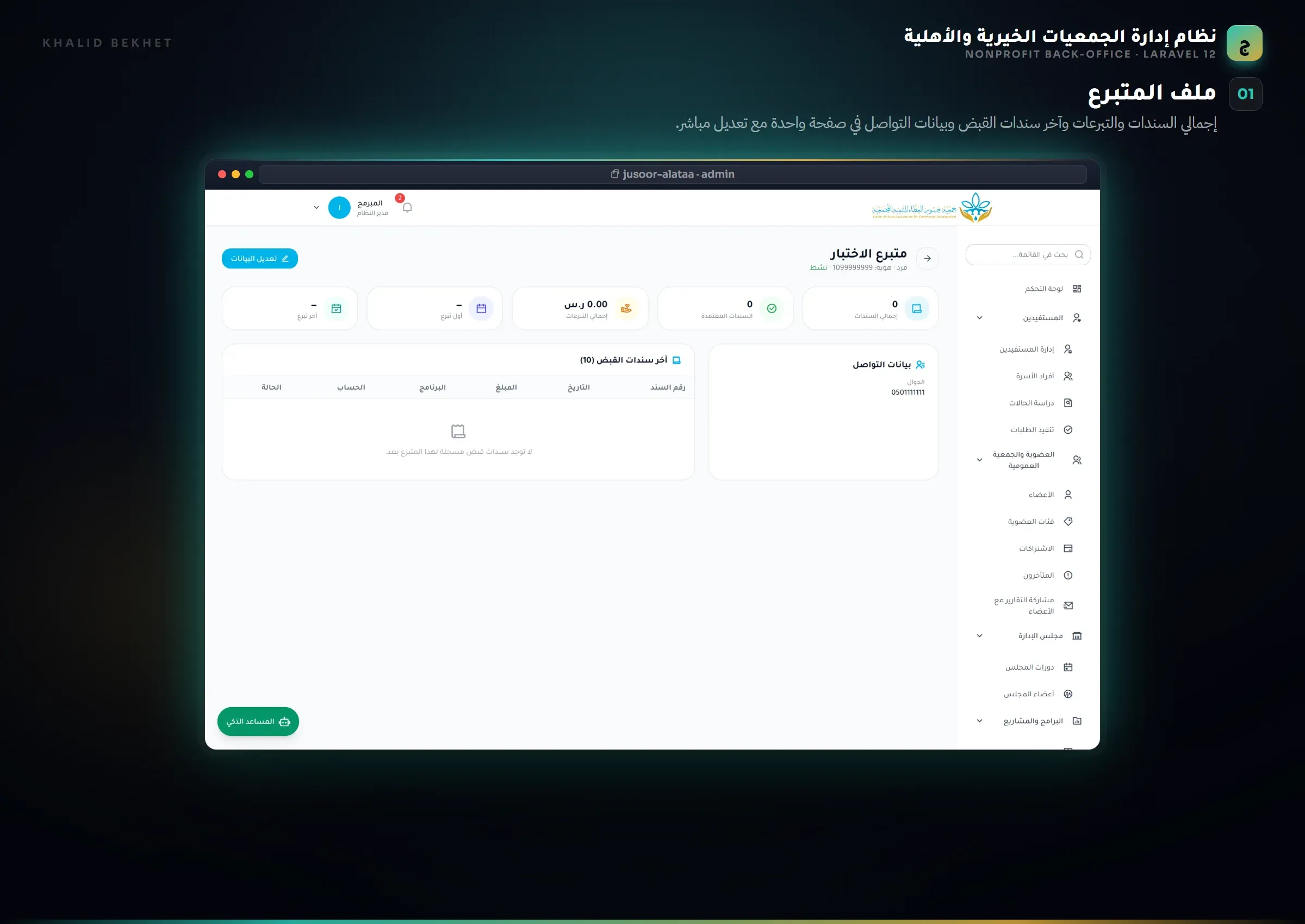
Task: Open لوحة التحكم menu item
Action: click(1028, 289)
